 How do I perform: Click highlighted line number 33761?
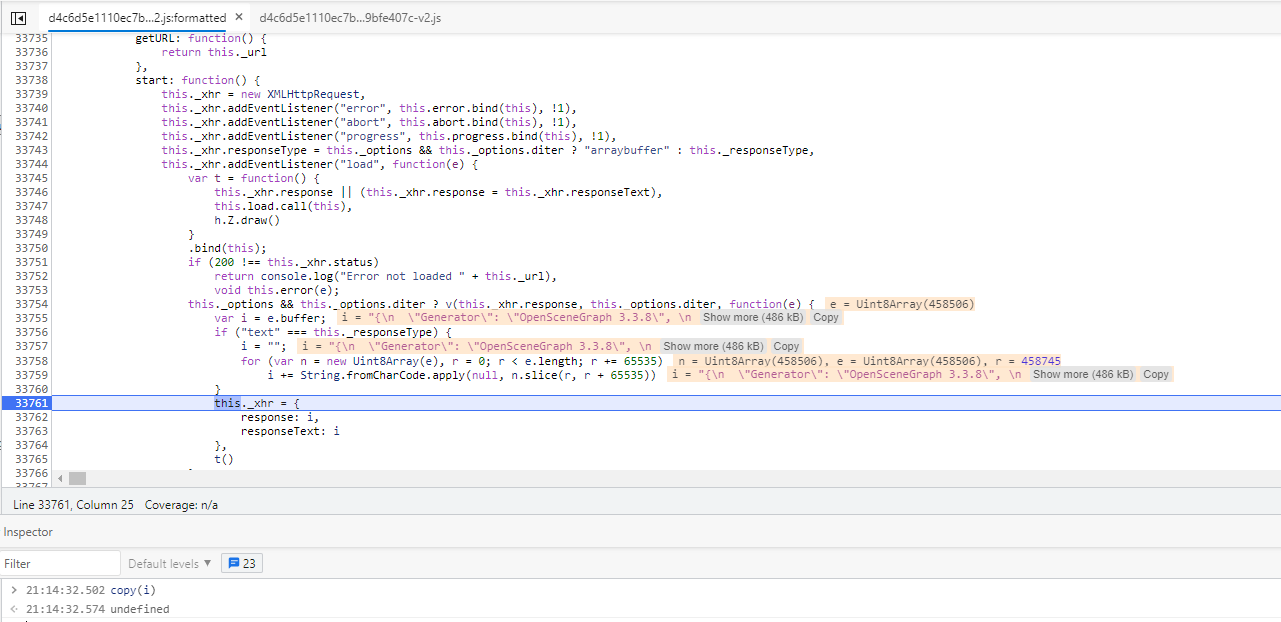tap(31, 403)
